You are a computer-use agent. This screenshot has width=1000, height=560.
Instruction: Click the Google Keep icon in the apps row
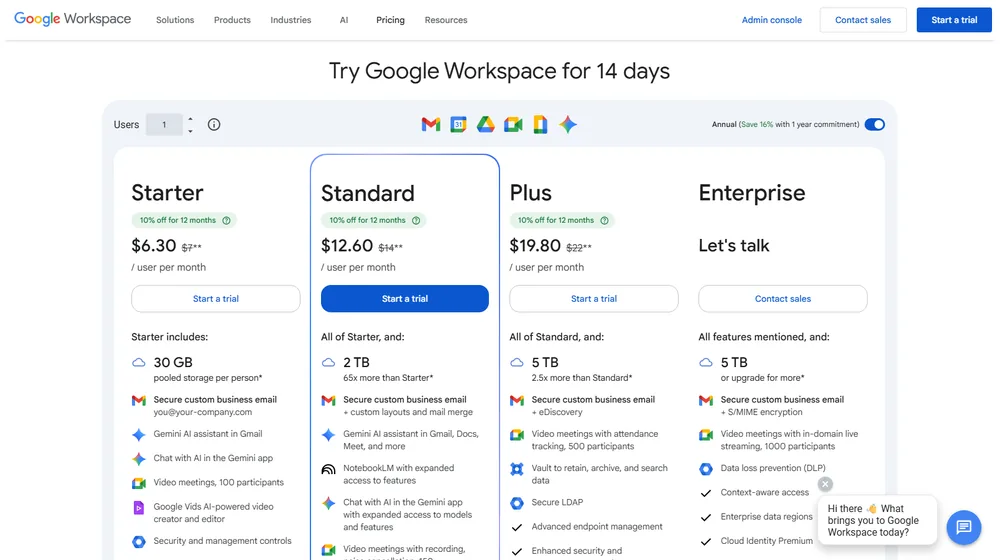(540, 124)
